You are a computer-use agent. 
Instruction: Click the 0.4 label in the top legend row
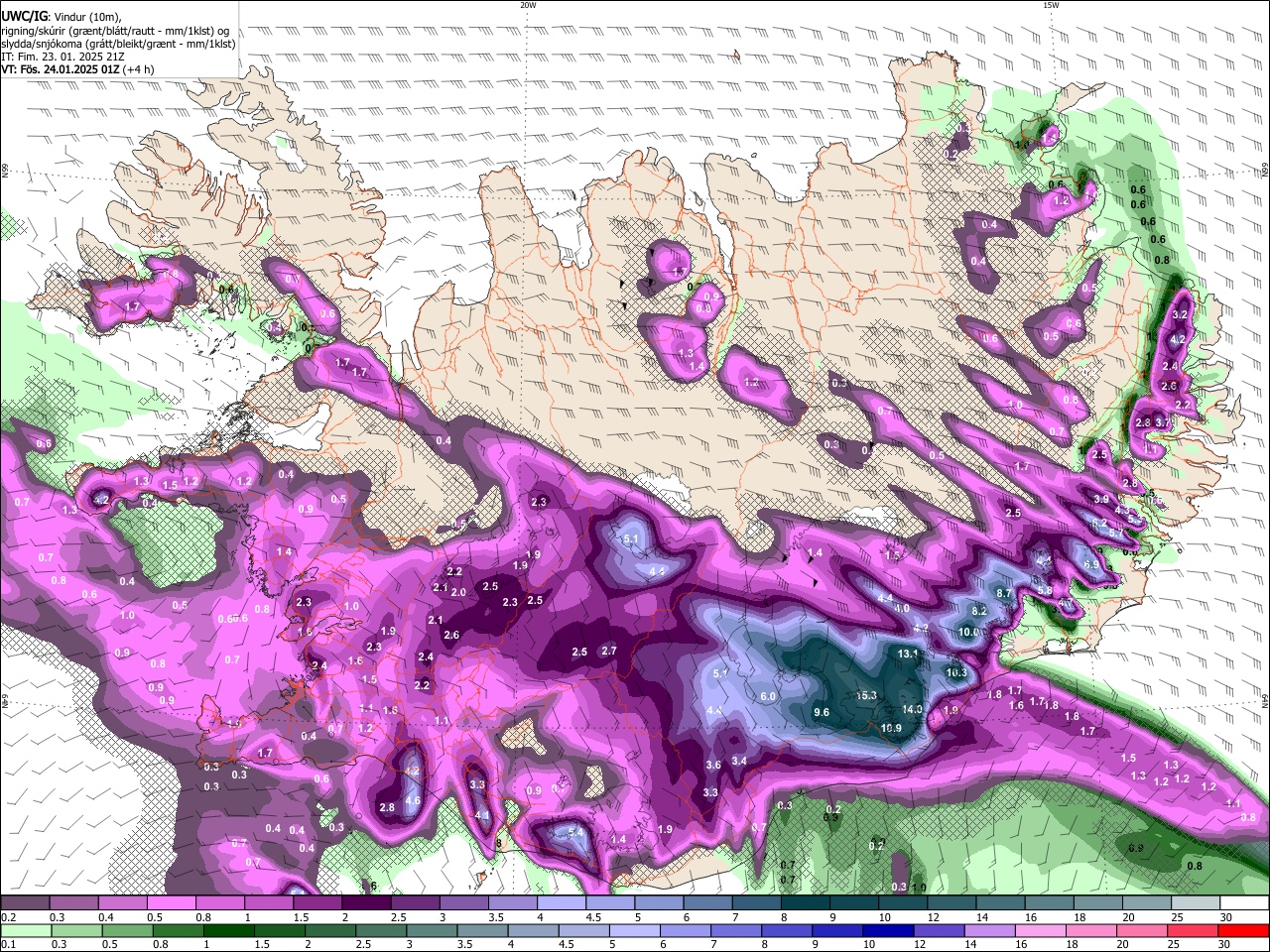coord(104,917)
